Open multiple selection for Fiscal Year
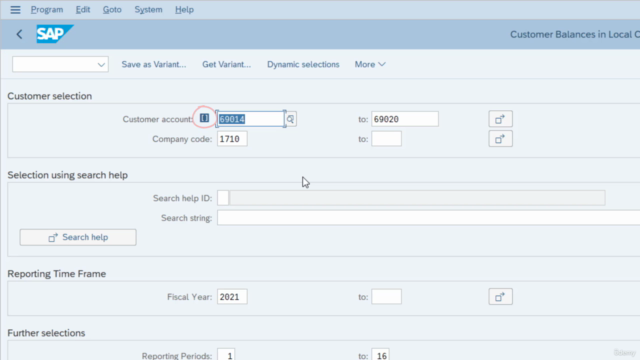 click(x=500, y=297)
